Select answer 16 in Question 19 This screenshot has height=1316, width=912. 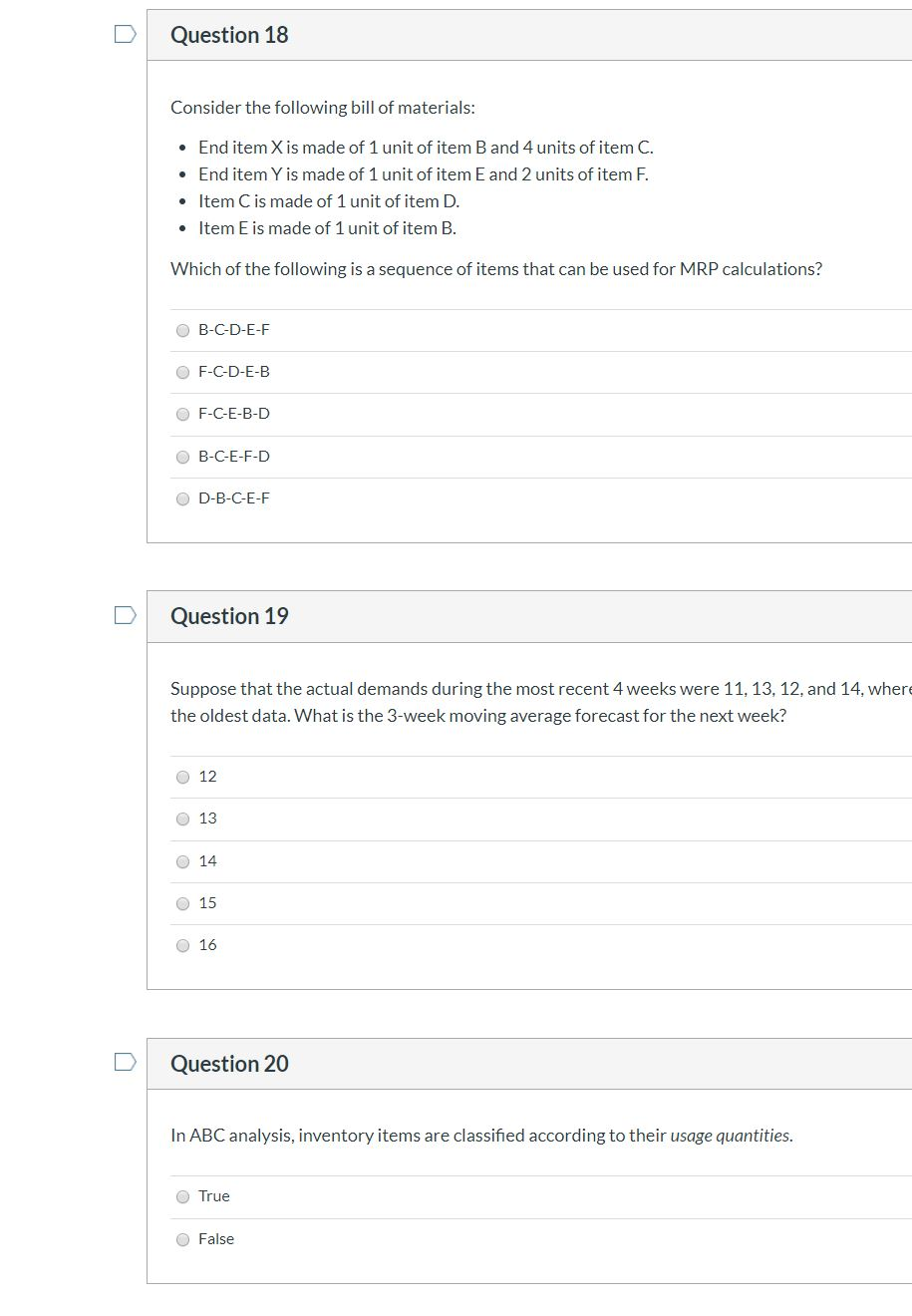pos(182,944)
